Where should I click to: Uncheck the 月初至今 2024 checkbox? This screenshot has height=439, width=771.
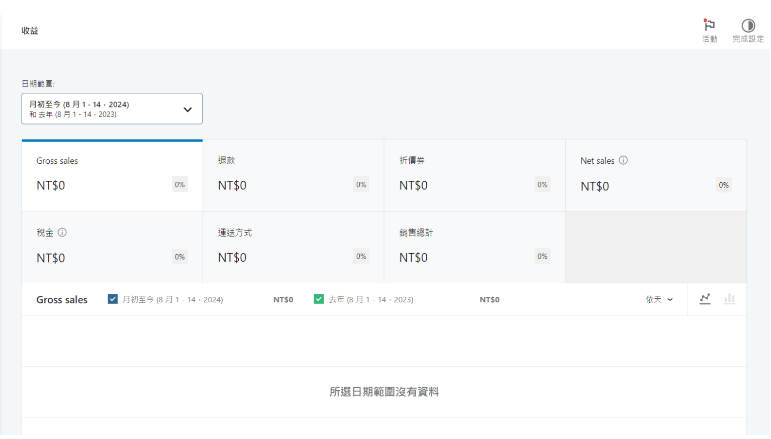[113, 299]
